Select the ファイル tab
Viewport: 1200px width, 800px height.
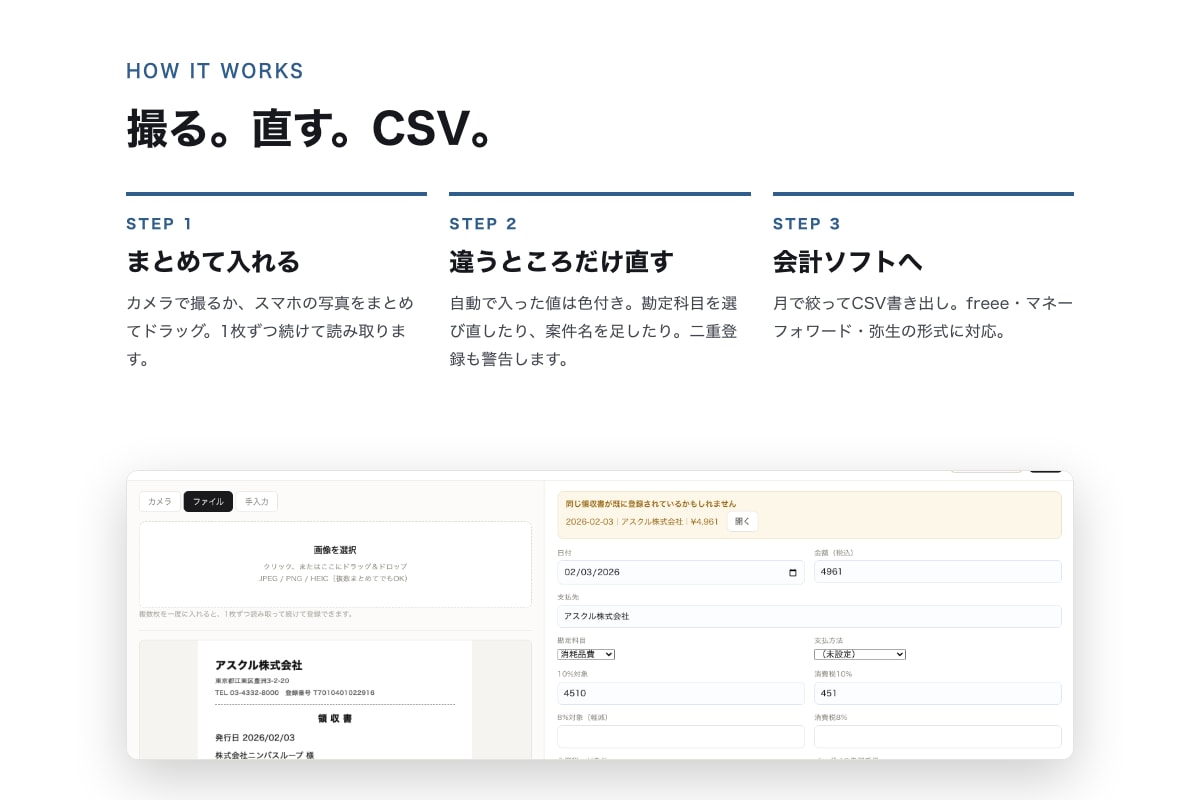tap(208, 501)
